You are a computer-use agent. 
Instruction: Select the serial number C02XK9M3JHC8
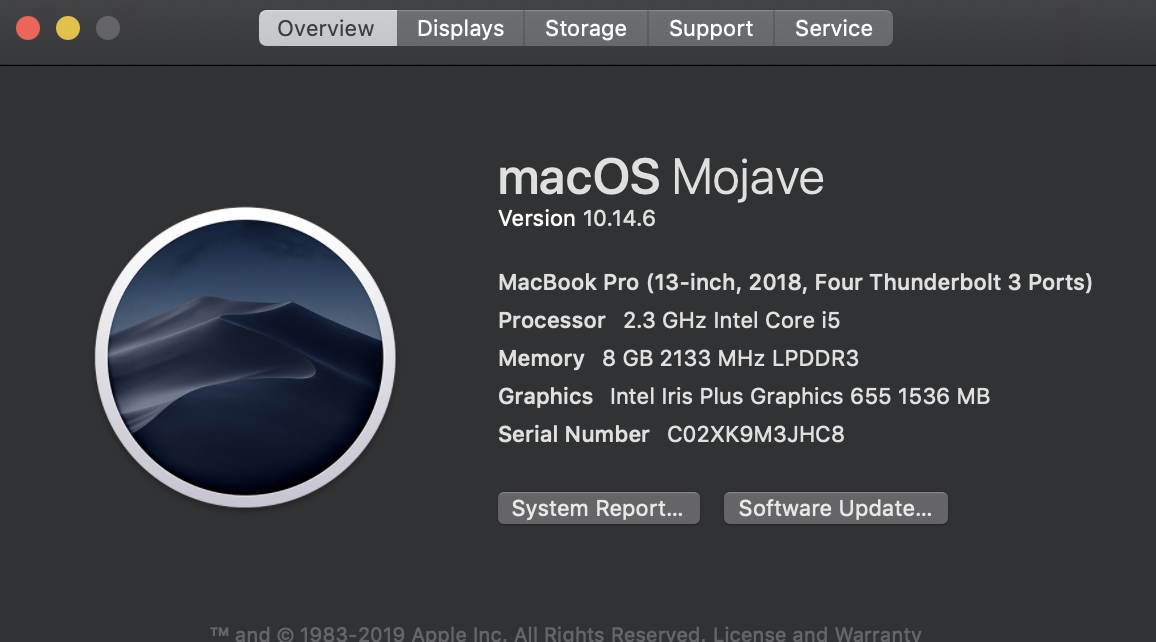pyautogui.click(x=755, y=434)
